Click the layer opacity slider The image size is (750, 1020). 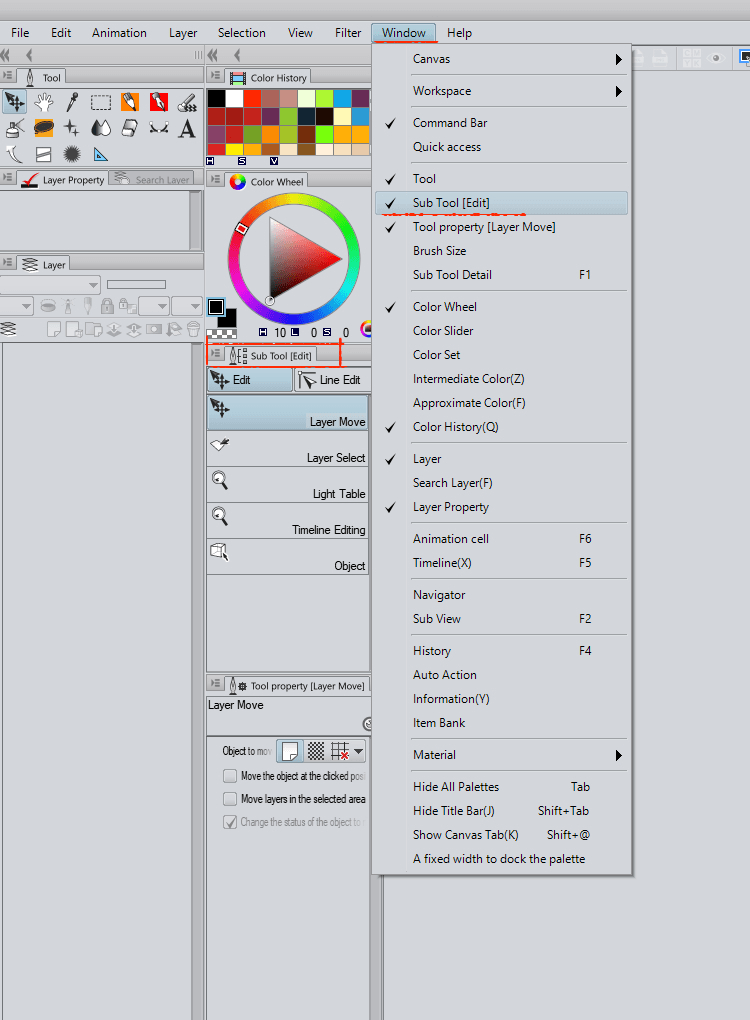(136, 284)
